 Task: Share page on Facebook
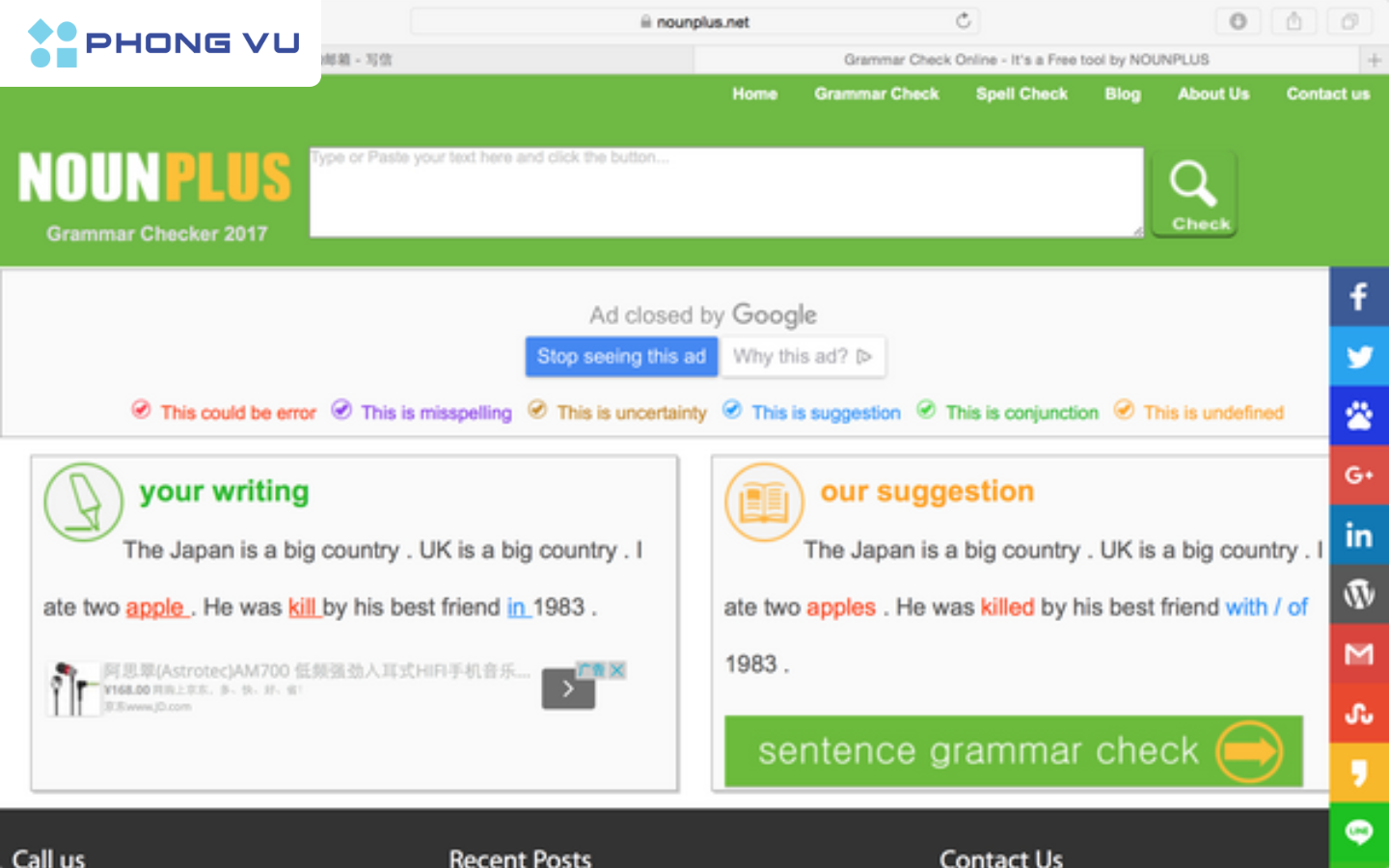tap(1359, 297)
